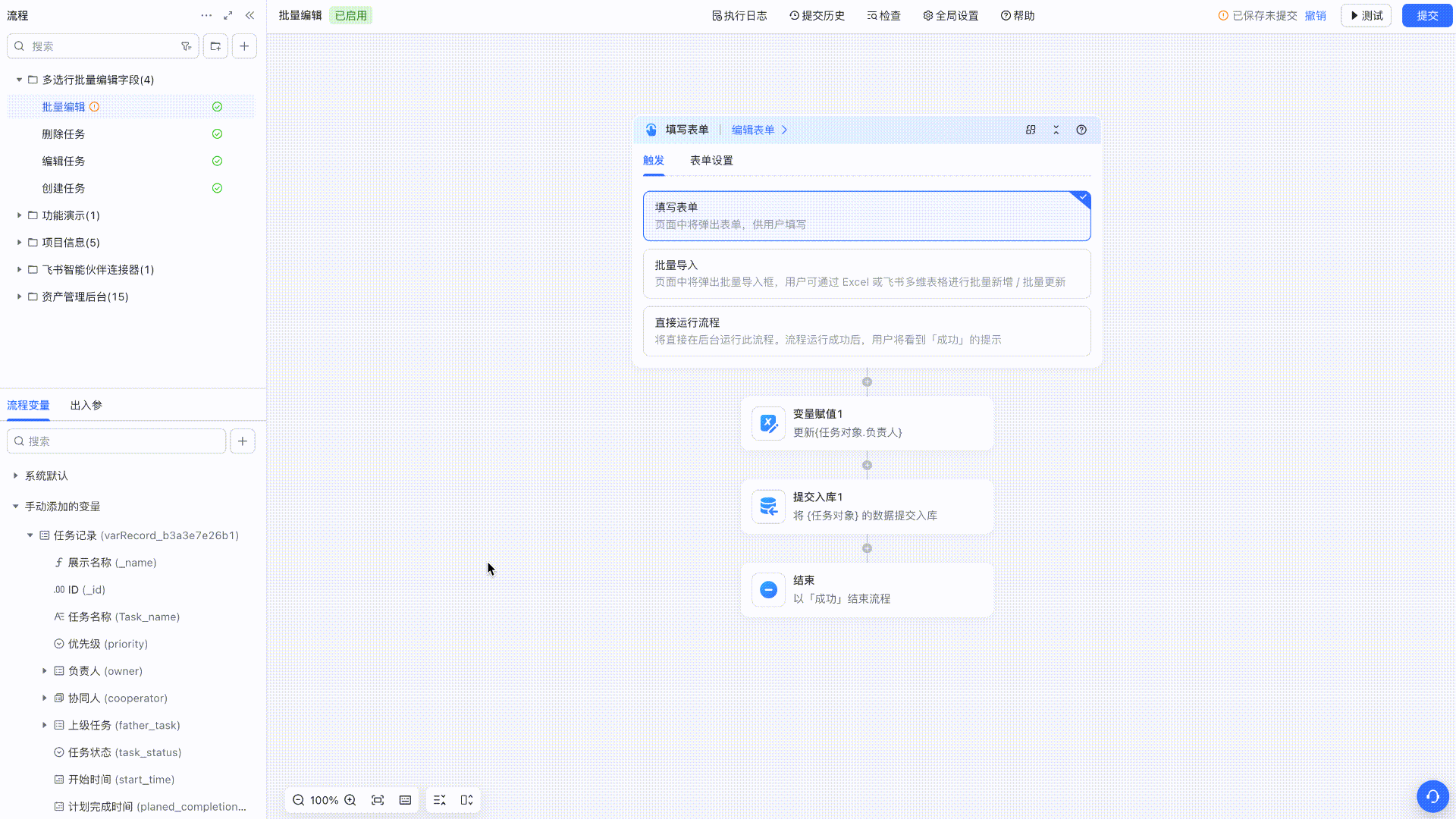The width and height of the screenshot is (1456, 819).
Task: Choose the 直接运行流程 trigger option
Action: coord(867,331)
